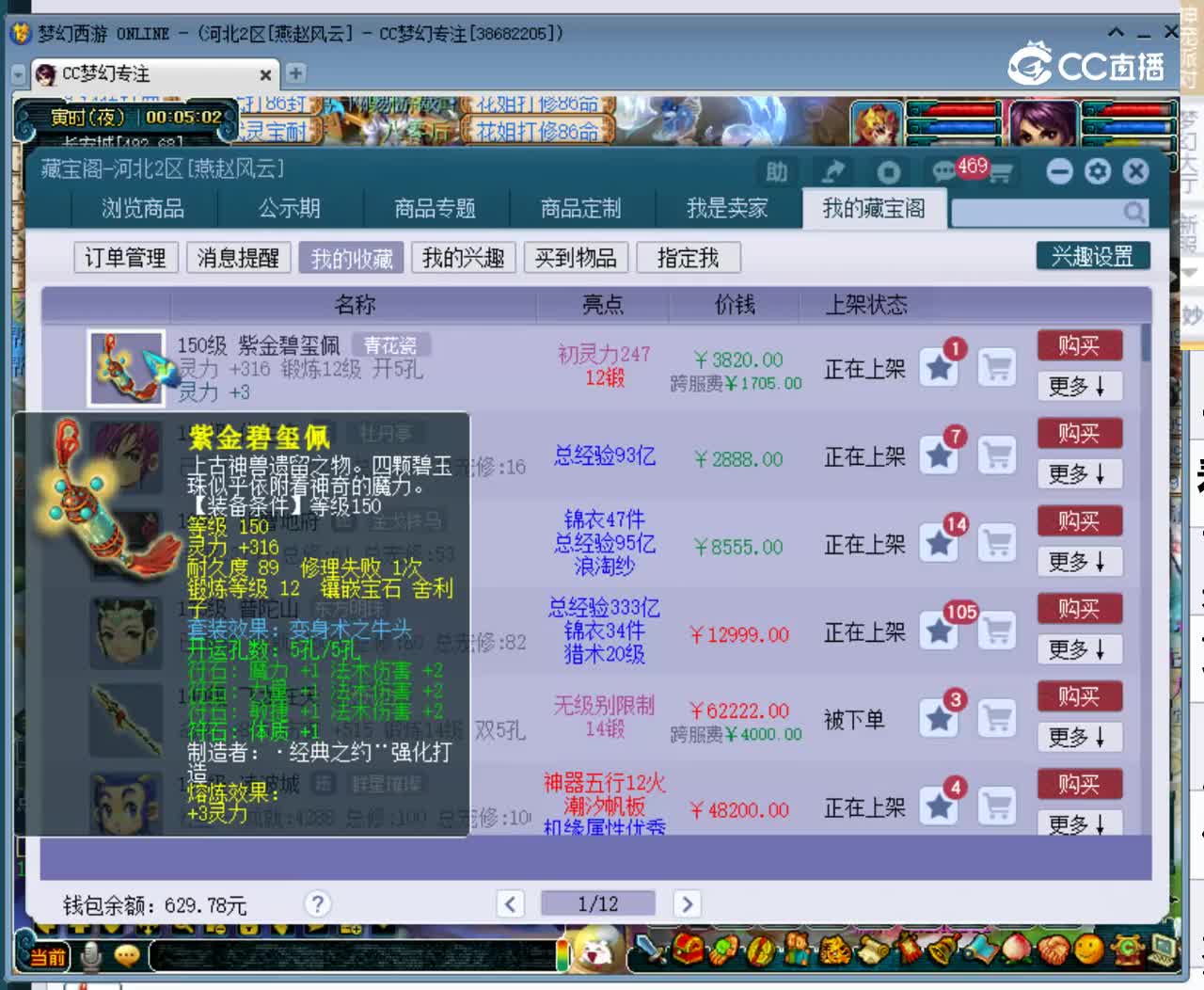Open 买到物品 sub-tab
The height and width of the screenshot is (990, 1204).
[576, 258]
